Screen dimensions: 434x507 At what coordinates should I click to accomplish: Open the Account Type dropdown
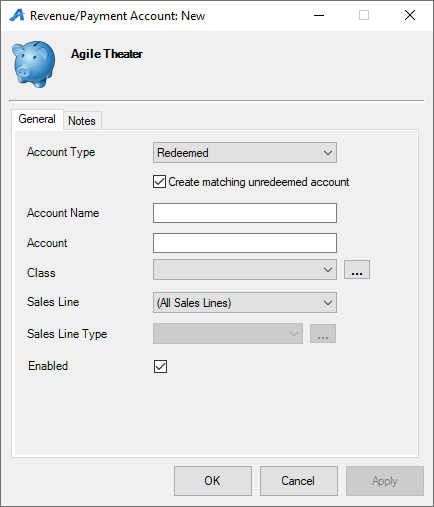click(x=245, y=153)
